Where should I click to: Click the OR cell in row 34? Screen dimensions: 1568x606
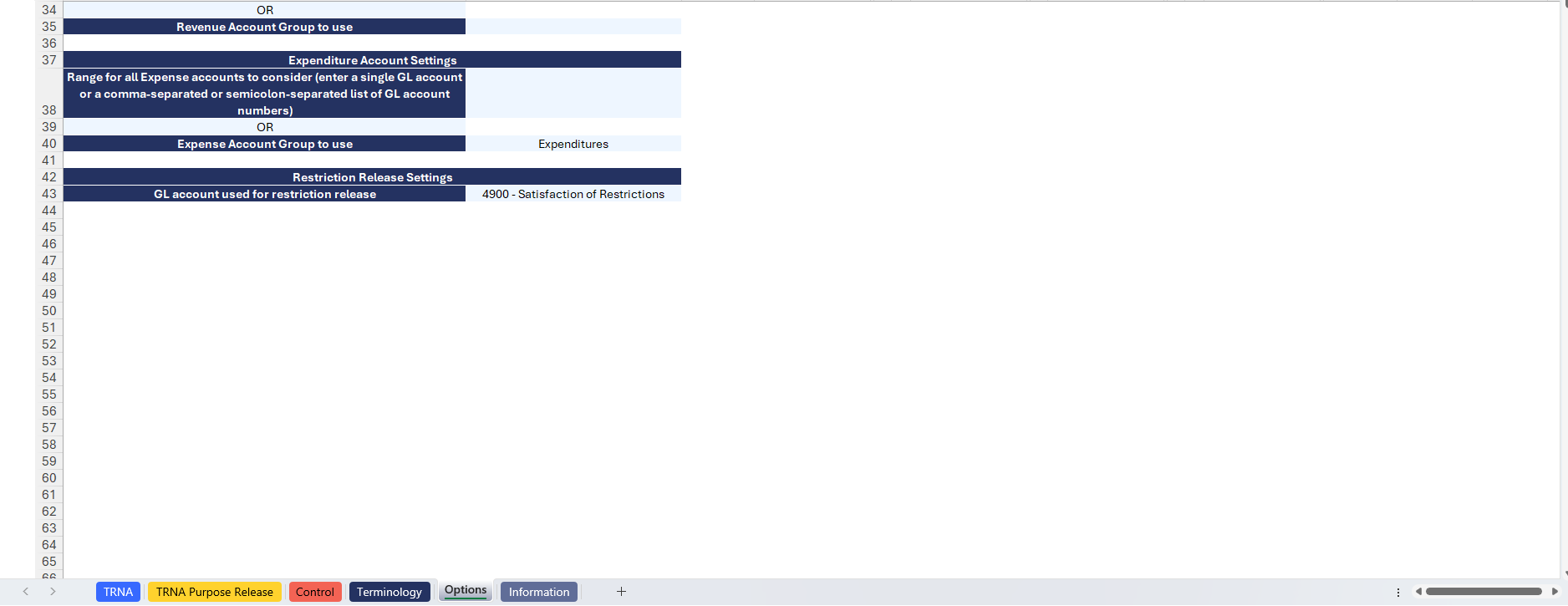pos(264,10)
